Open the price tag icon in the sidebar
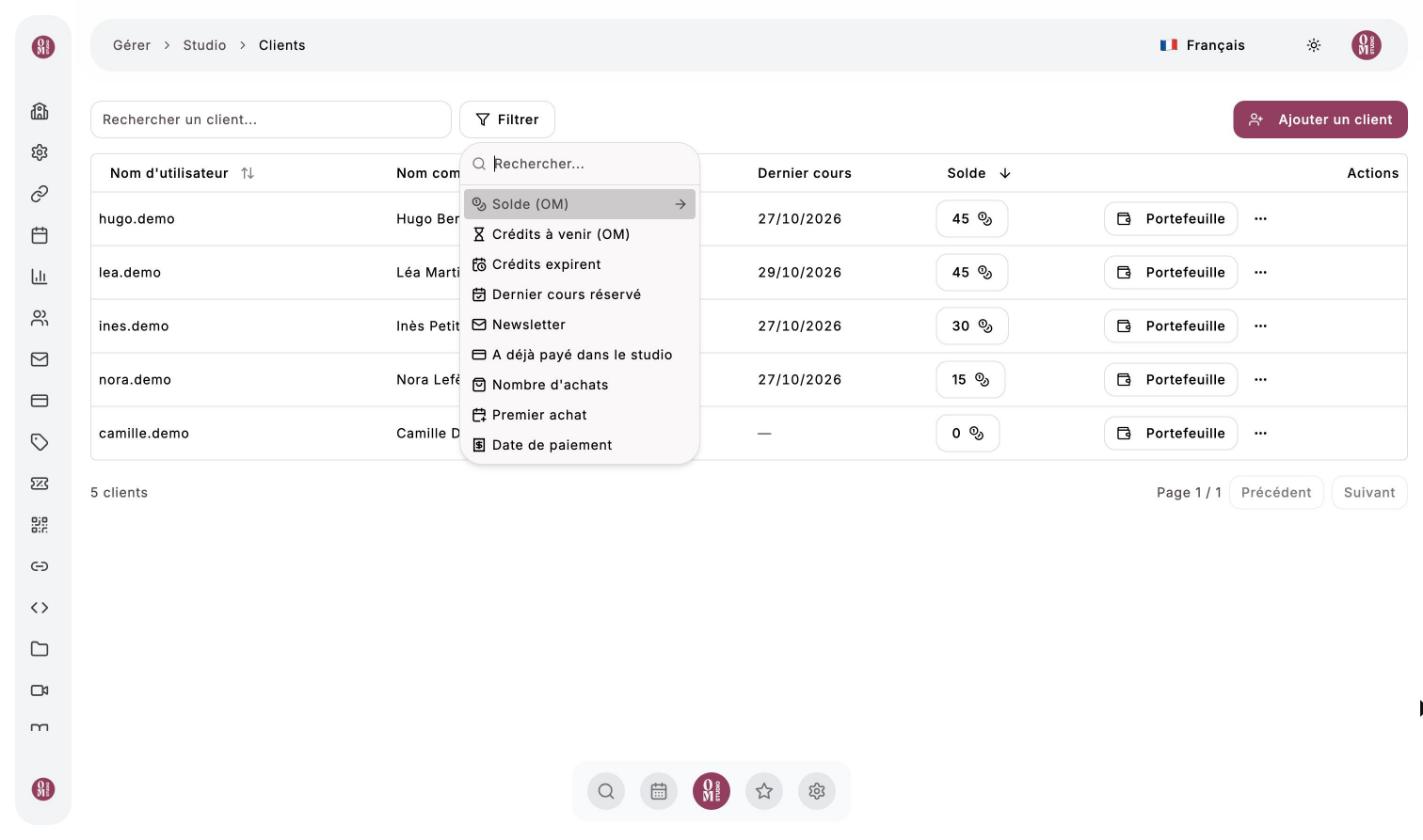This screenshot has width=1423, height=840. click(x=40, y=442)
